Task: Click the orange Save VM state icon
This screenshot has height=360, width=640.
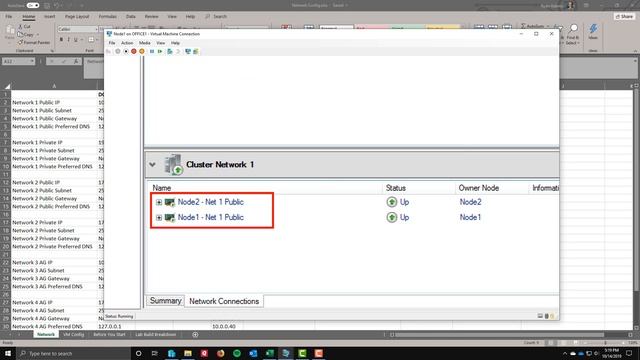Action: 142,51
